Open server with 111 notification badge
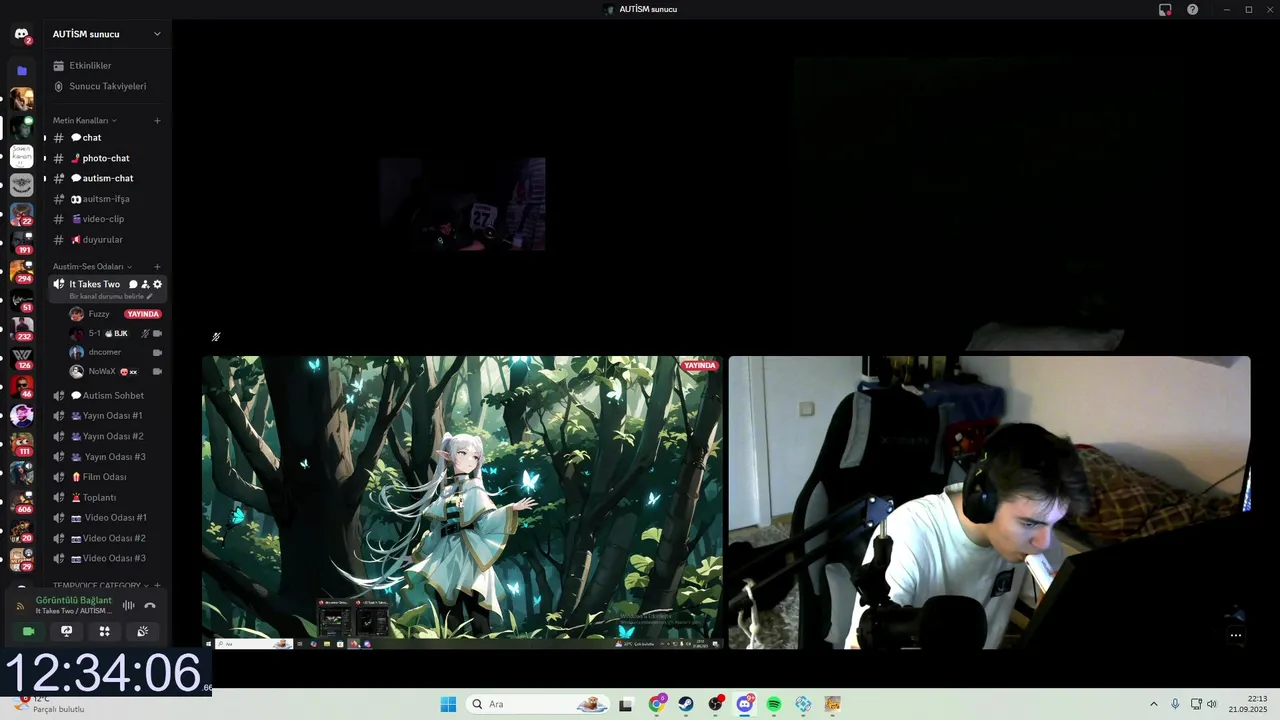Viewport: 1280px width, 720px height. [21, 443]
